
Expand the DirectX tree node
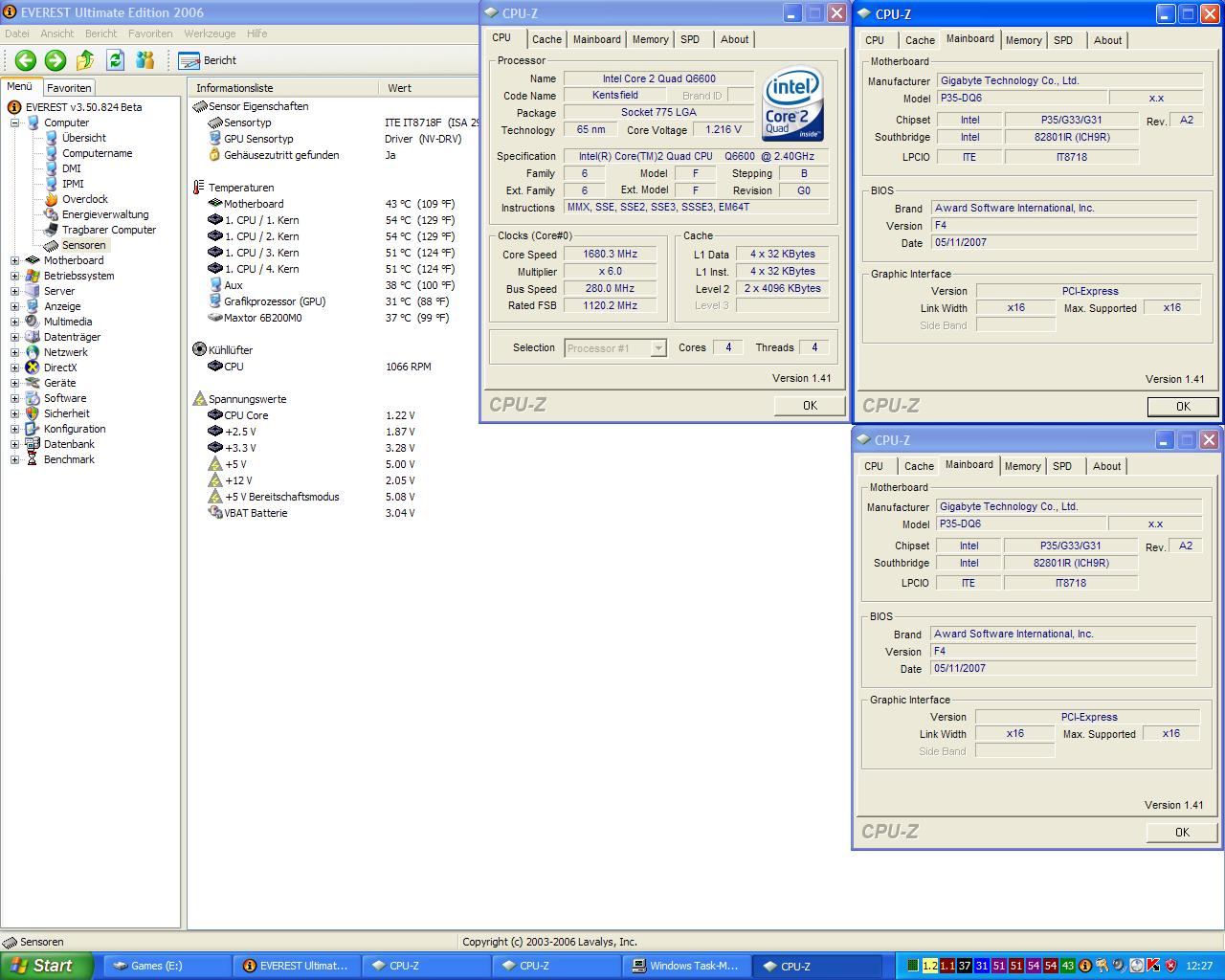(x=14, y=367)
